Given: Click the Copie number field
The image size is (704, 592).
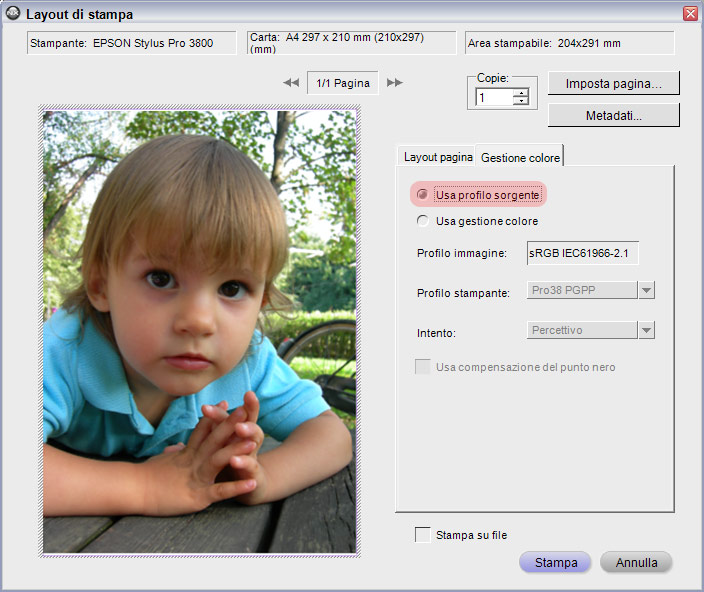Looking at the screenshot, I should (x=494, y=97).
